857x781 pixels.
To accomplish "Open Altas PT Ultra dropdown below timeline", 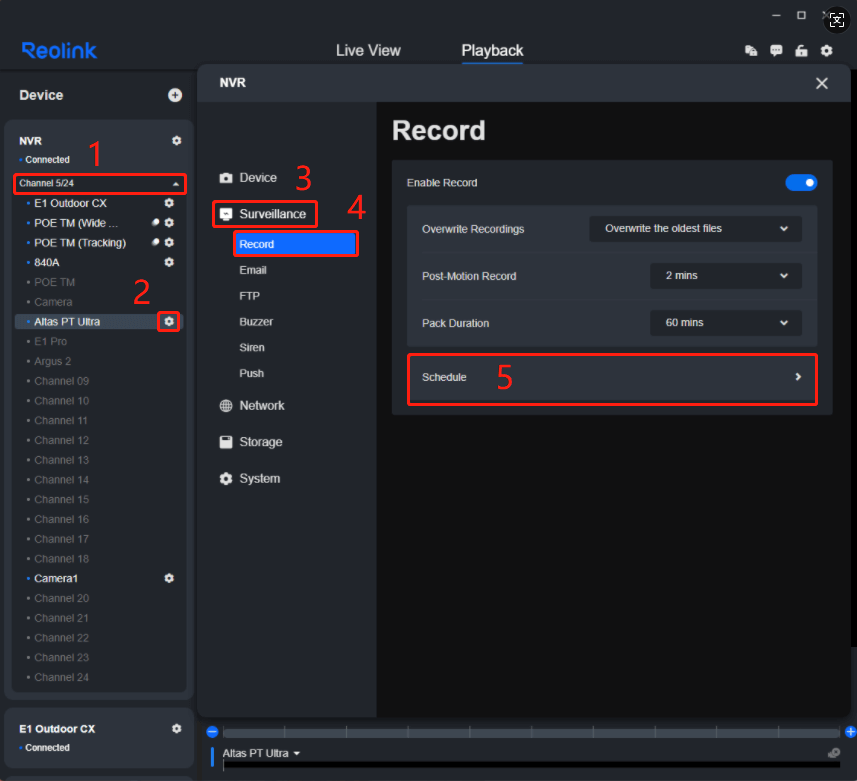I will tap(261, 753).
